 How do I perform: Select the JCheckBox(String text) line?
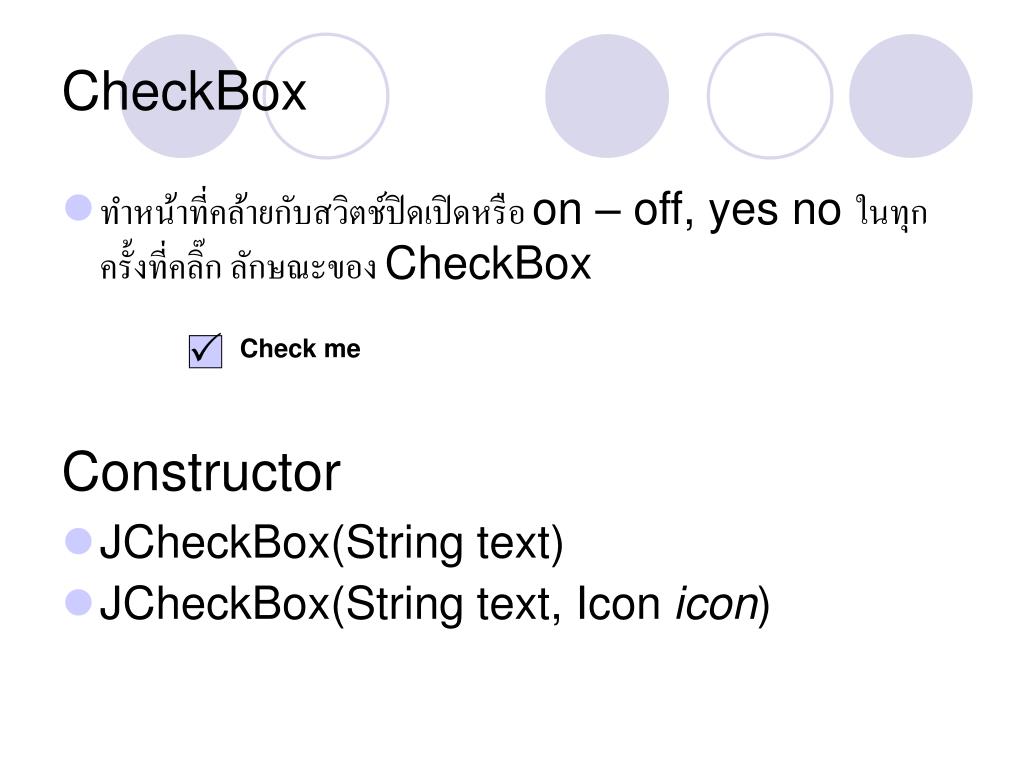point(331,543)
